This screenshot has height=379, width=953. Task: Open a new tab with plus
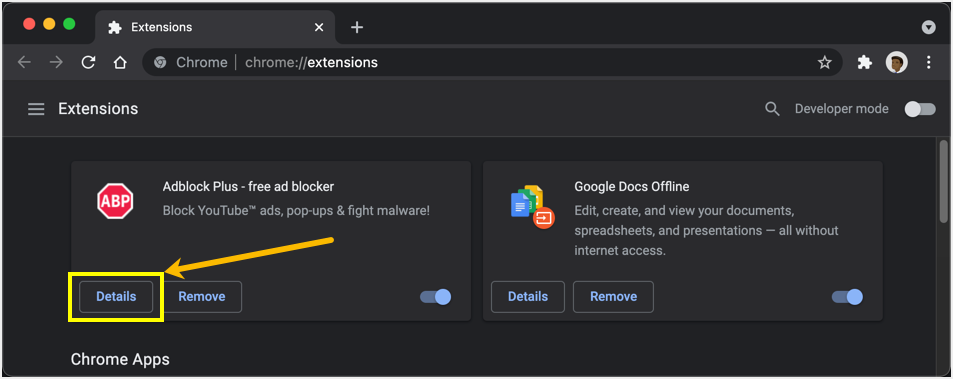pyautogui.click(x=357, y=27)
